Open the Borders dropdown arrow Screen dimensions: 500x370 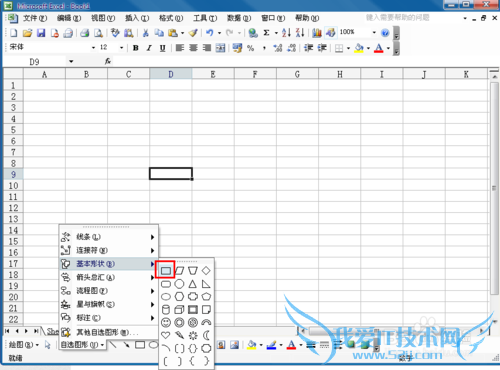pyautogui.click(x=348, y=48)
